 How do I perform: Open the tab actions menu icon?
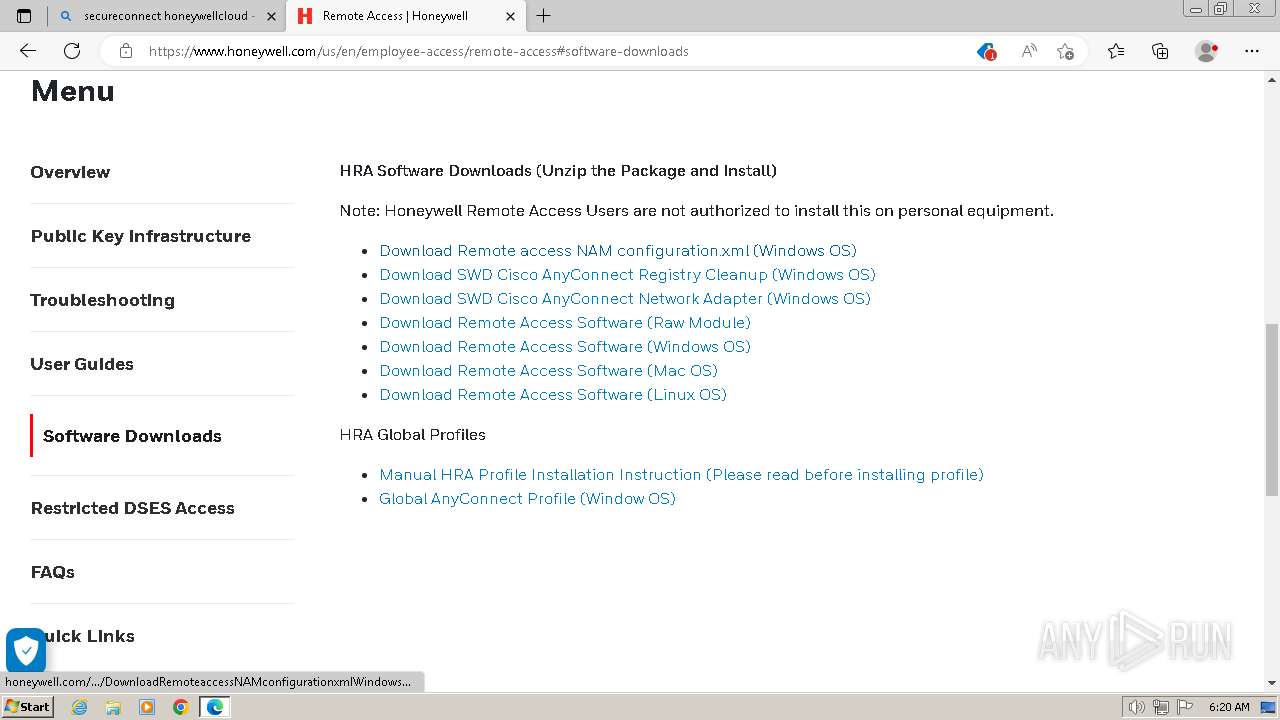point(24,15)
